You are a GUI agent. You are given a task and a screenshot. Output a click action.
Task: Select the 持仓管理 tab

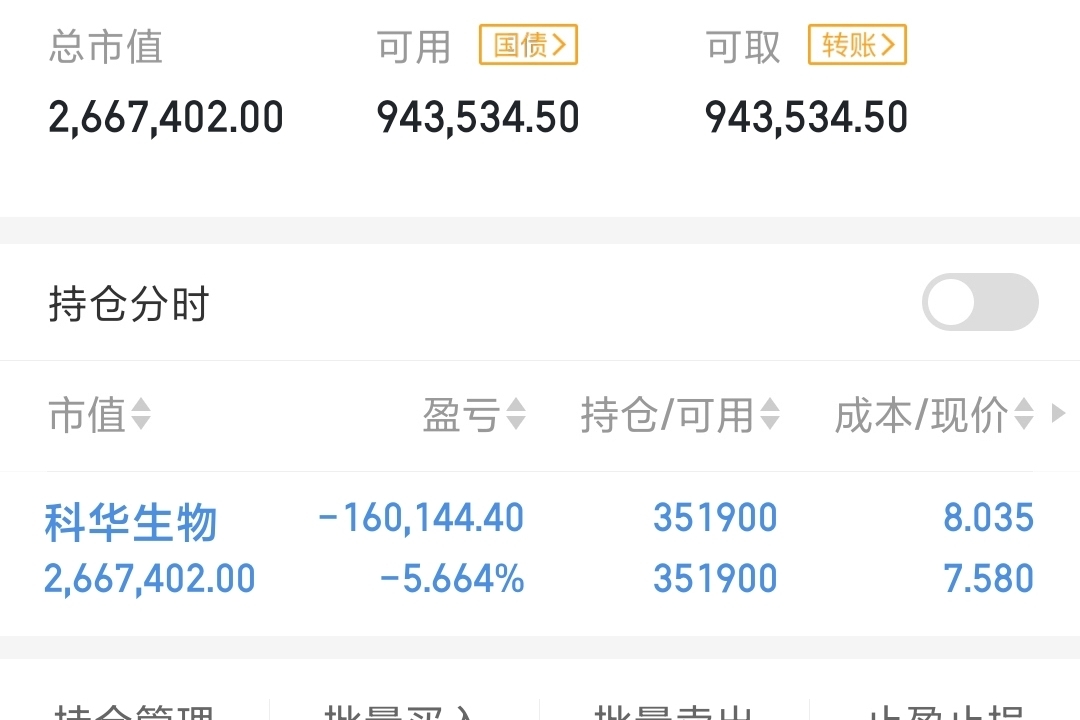(134, 712)
